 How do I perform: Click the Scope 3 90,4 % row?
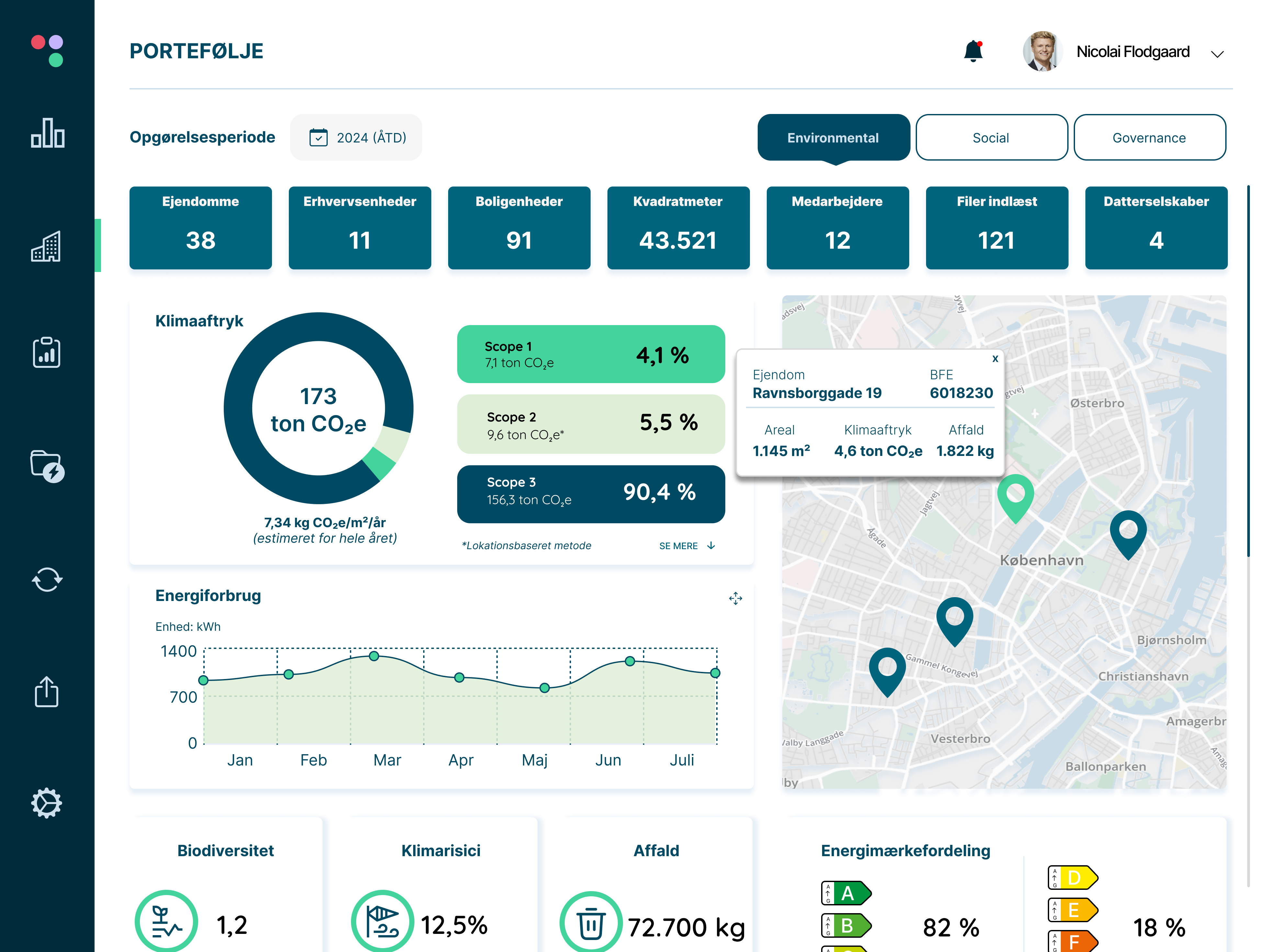591,494
